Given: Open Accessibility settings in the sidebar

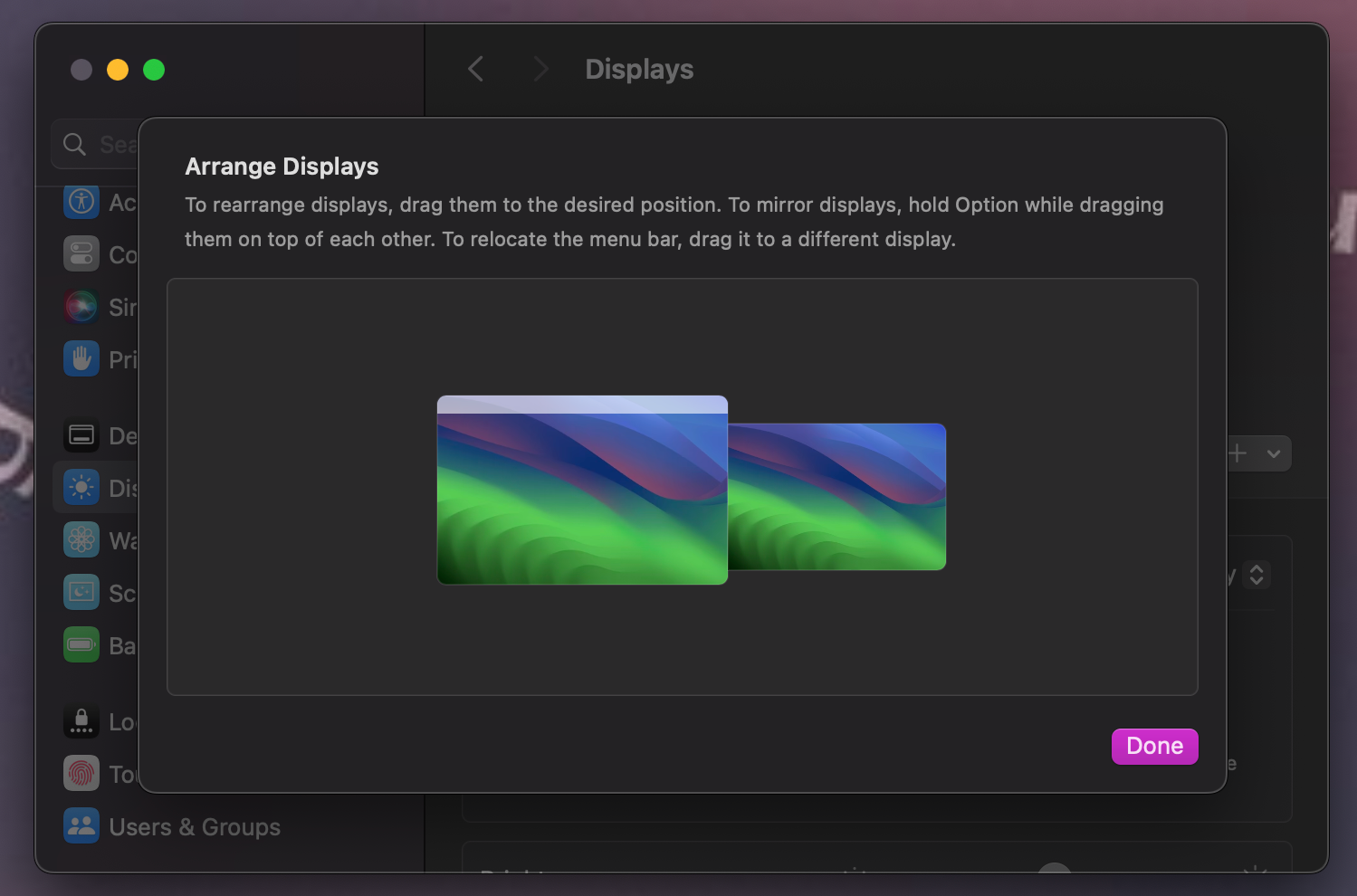Looking at the screenshot, I should coord(81,202).
